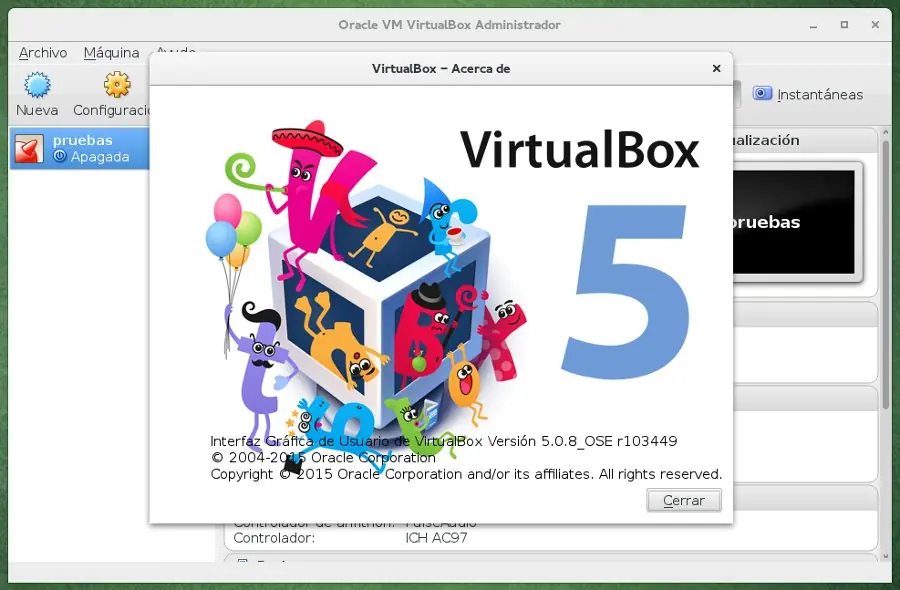Select the Instantáneas camera icon
The image size is (900, 590).
tap(762, 94)
